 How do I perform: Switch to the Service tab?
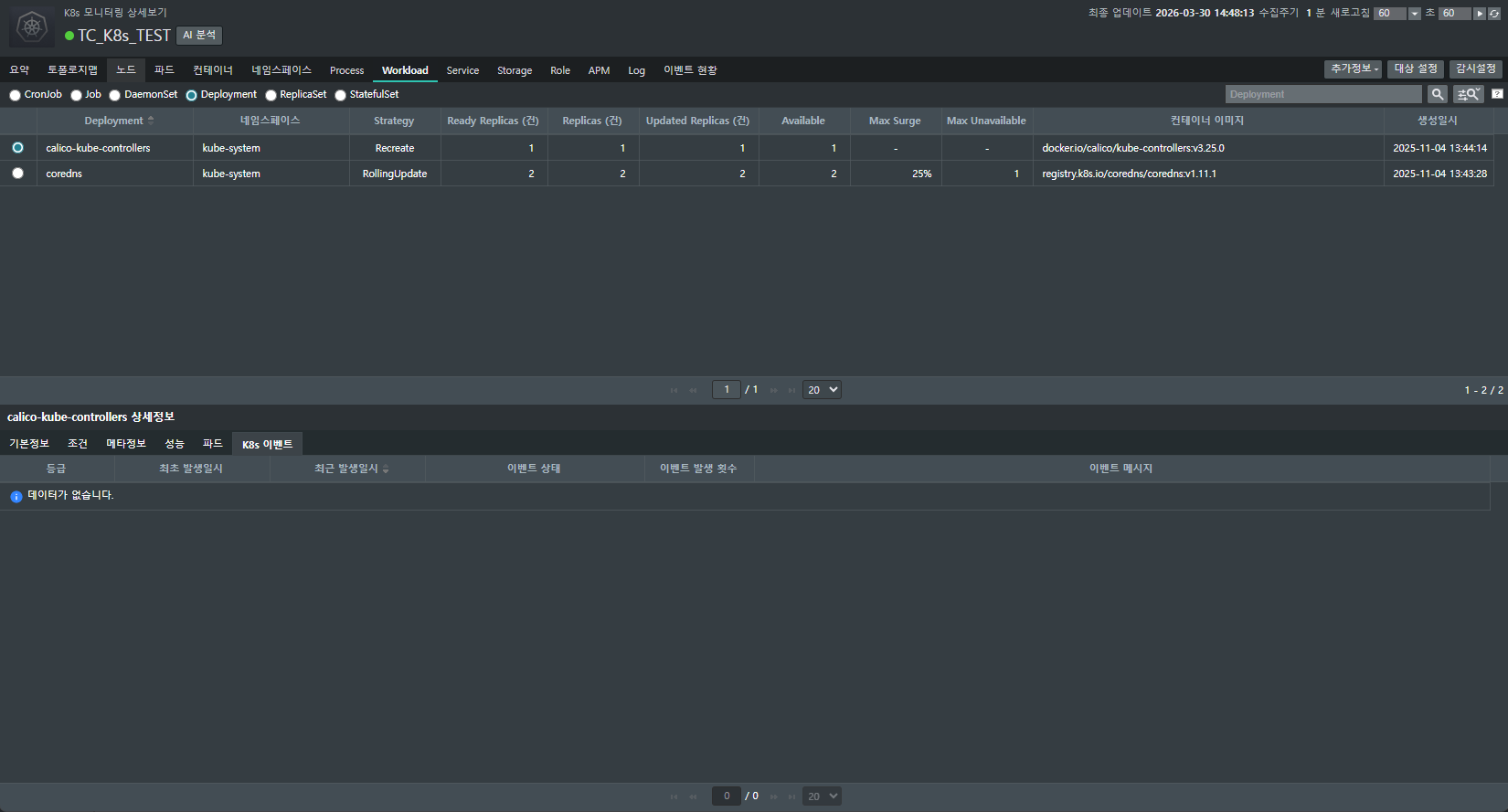pyautogui.click(x=462, y=70)
